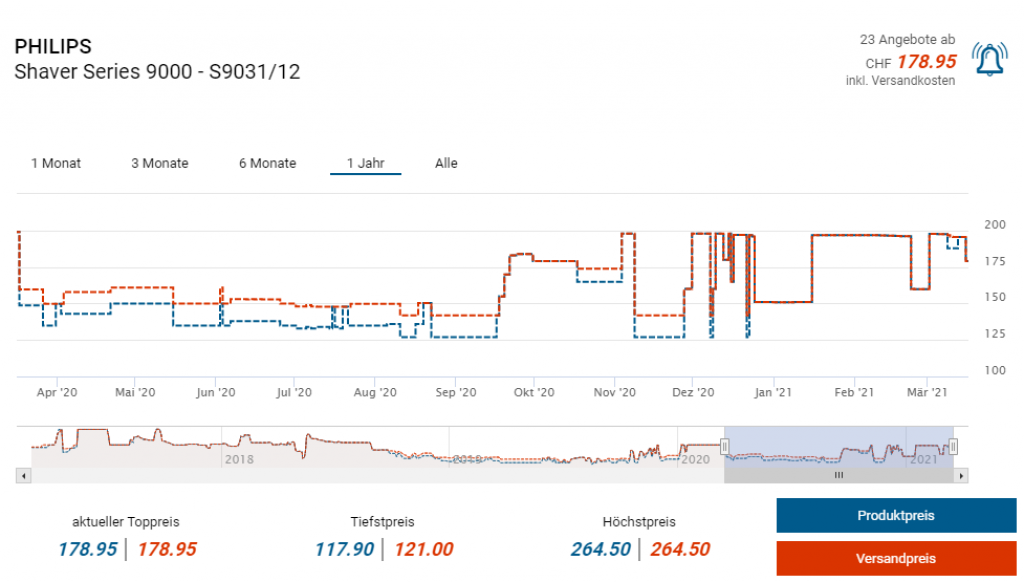The image size is (1024, 582).
Task: Click the navigator scrollbar thumb
Action: point(839,476)
